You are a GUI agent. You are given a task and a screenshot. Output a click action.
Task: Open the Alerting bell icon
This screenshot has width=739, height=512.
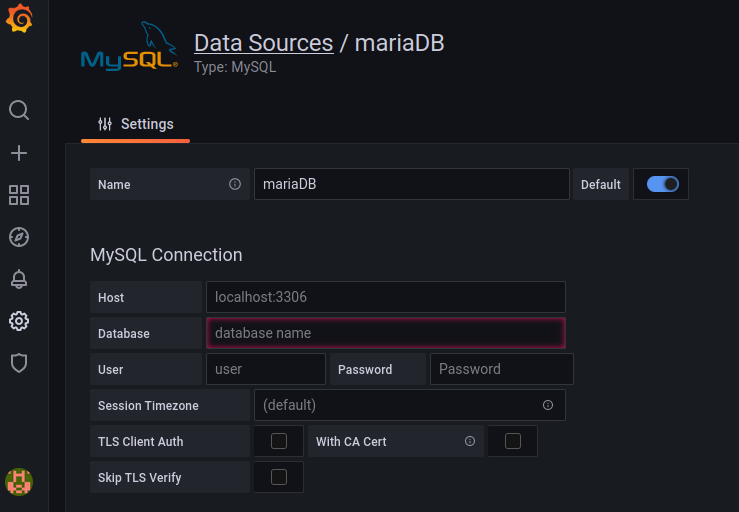pyautogui.click(x=19, y=279)
